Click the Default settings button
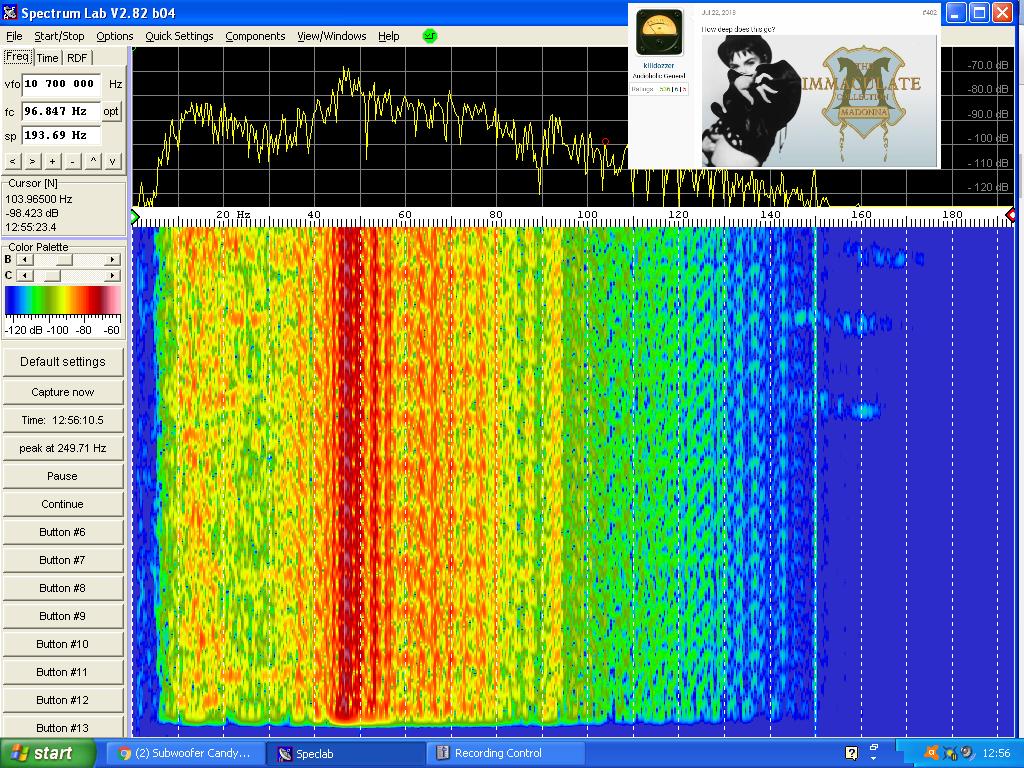 point(62,361)
